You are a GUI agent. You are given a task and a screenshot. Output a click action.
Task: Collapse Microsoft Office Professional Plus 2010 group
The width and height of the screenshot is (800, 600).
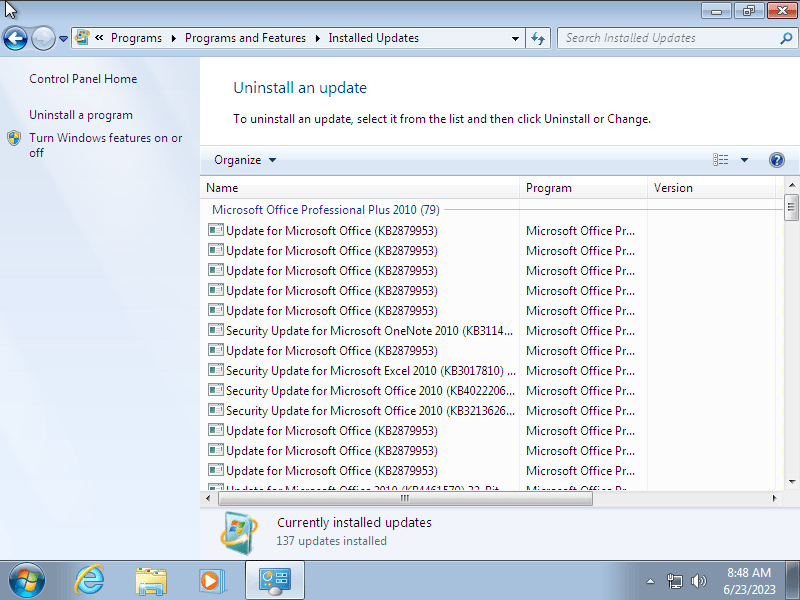(326, 210)
